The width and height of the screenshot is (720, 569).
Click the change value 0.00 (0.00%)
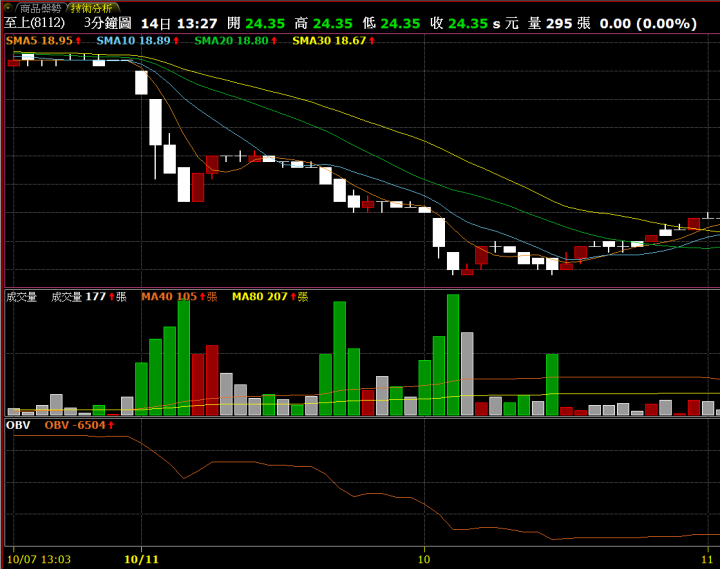[x=648, y=23]
